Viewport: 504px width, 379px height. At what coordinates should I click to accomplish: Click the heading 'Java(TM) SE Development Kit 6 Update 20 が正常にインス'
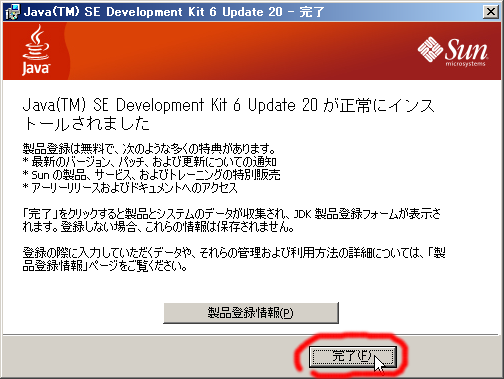click(228, 105)
